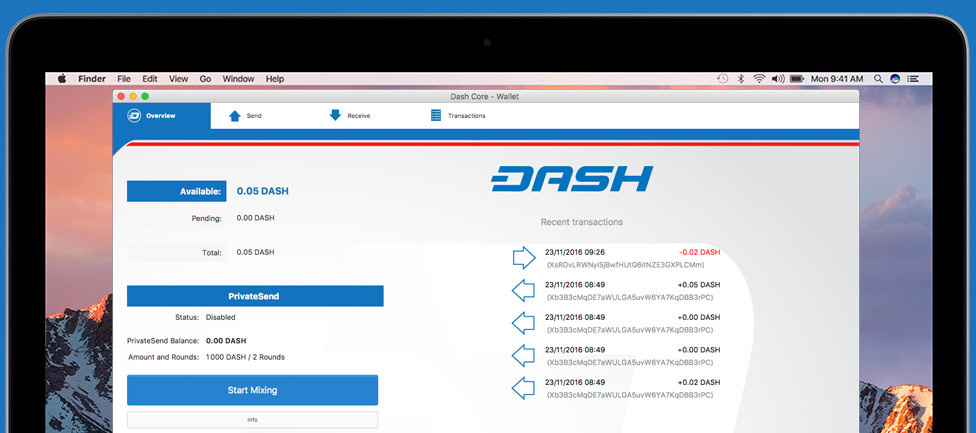Click the outgoing arrow icon of 09:26 transaction
The width and height of the screenshot is (976, 433).
(524, 258)
